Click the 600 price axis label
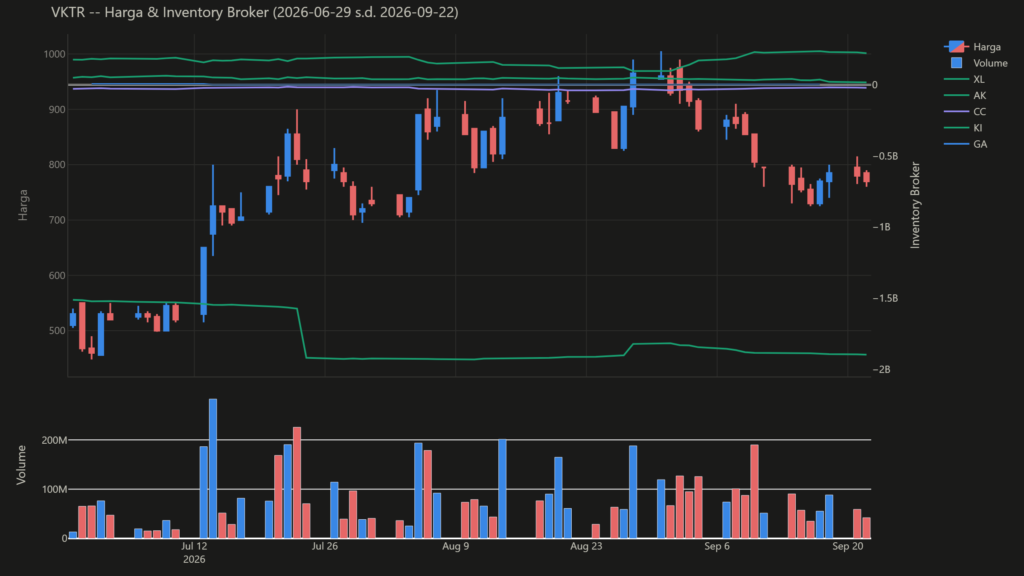 click(57, 276)
